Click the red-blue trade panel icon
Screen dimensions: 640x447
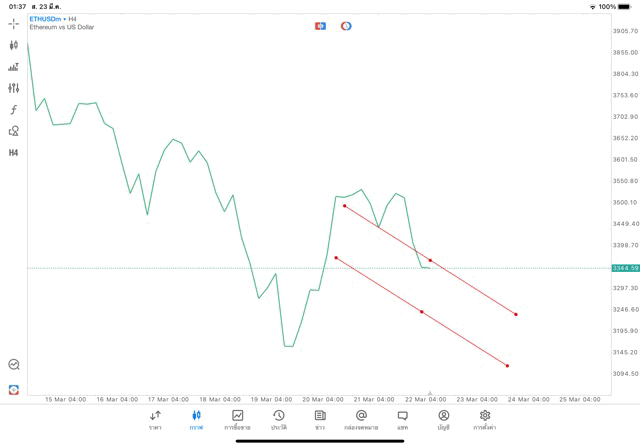(x=321, y=26)
